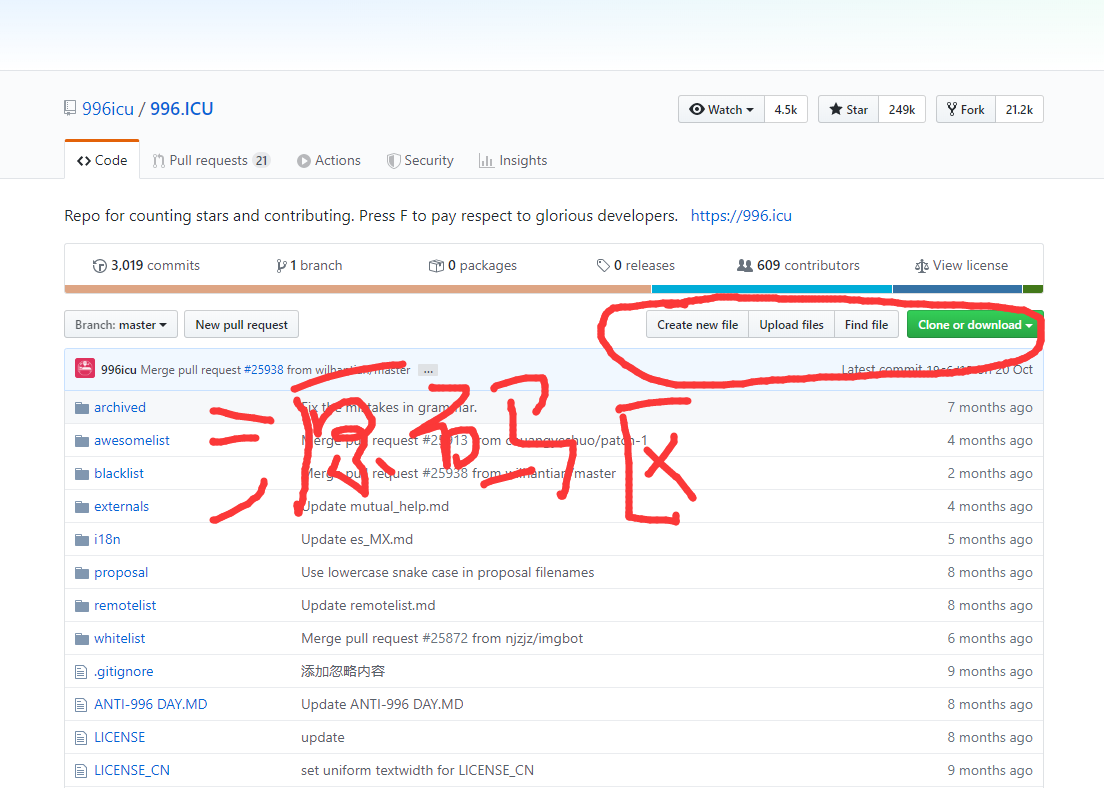
Task: Click the language breakdown color bar
Action: point(553,289)
